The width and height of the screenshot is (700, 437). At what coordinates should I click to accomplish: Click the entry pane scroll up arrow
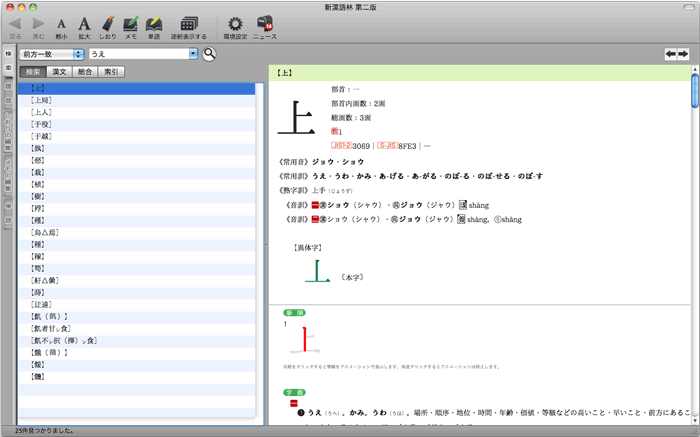point(695,69)
